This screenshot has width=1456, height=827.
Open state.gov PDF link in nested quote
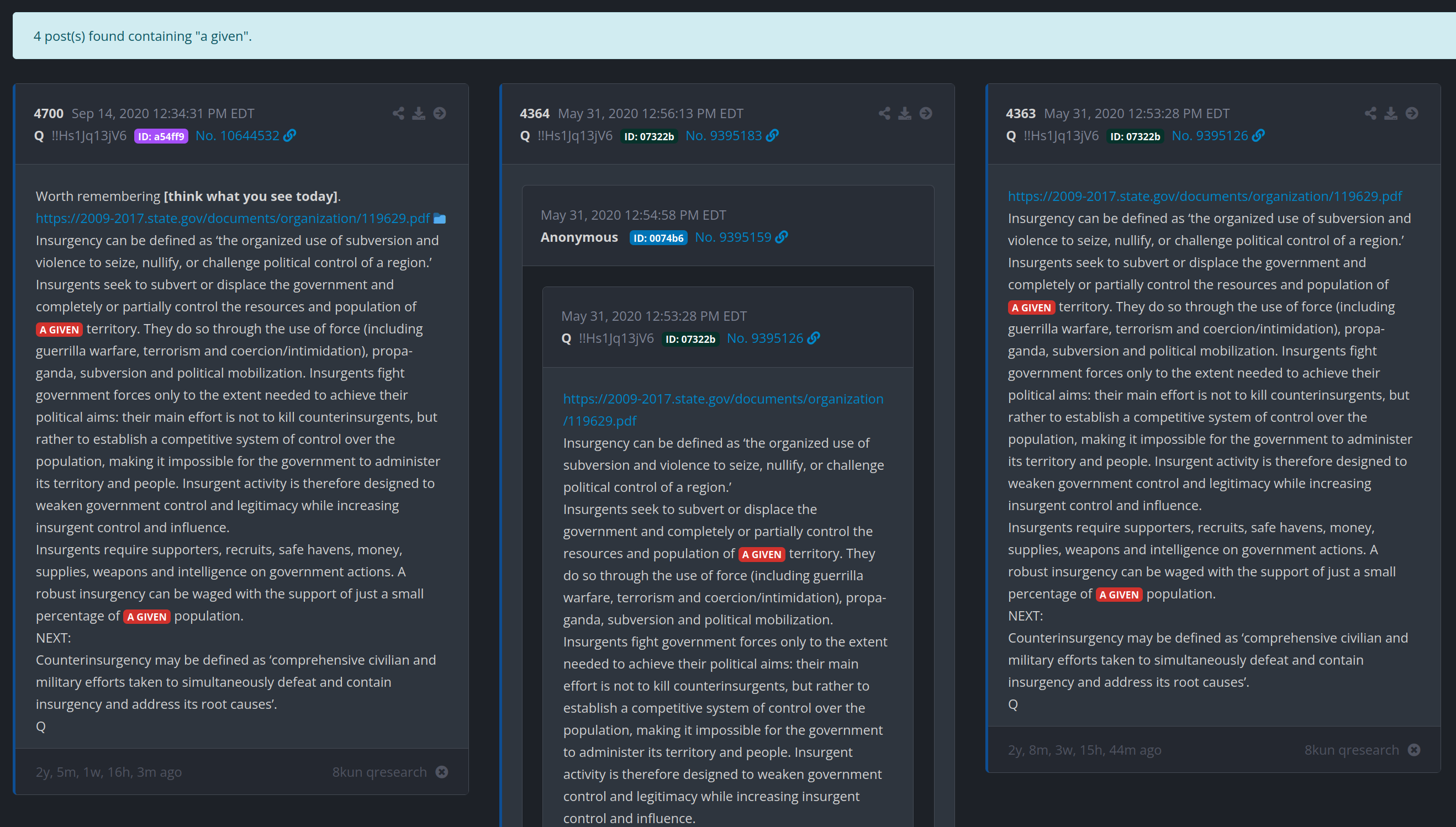[723, 410]
